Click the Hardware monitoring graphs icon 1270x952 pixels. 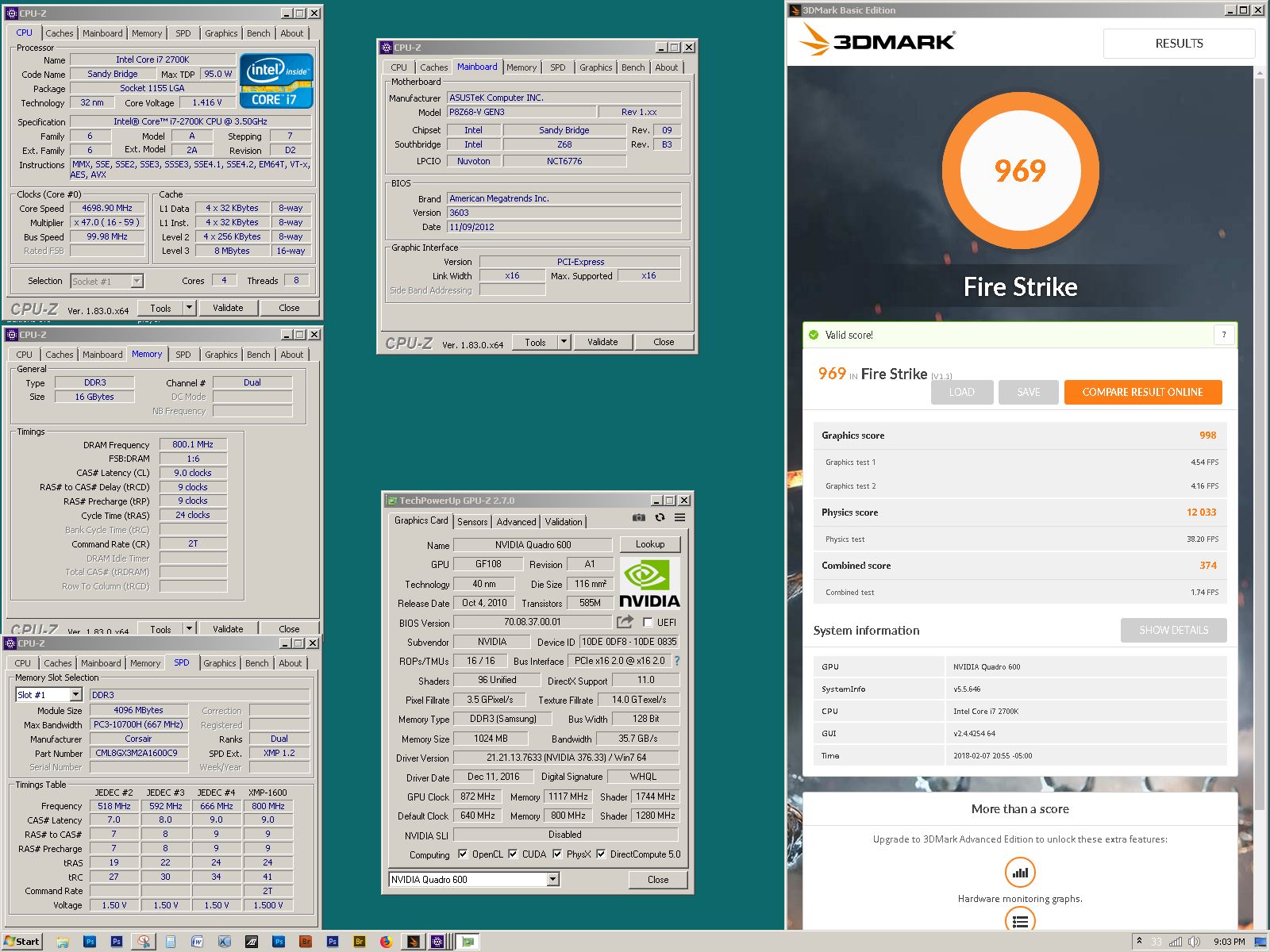[1020, 873]
